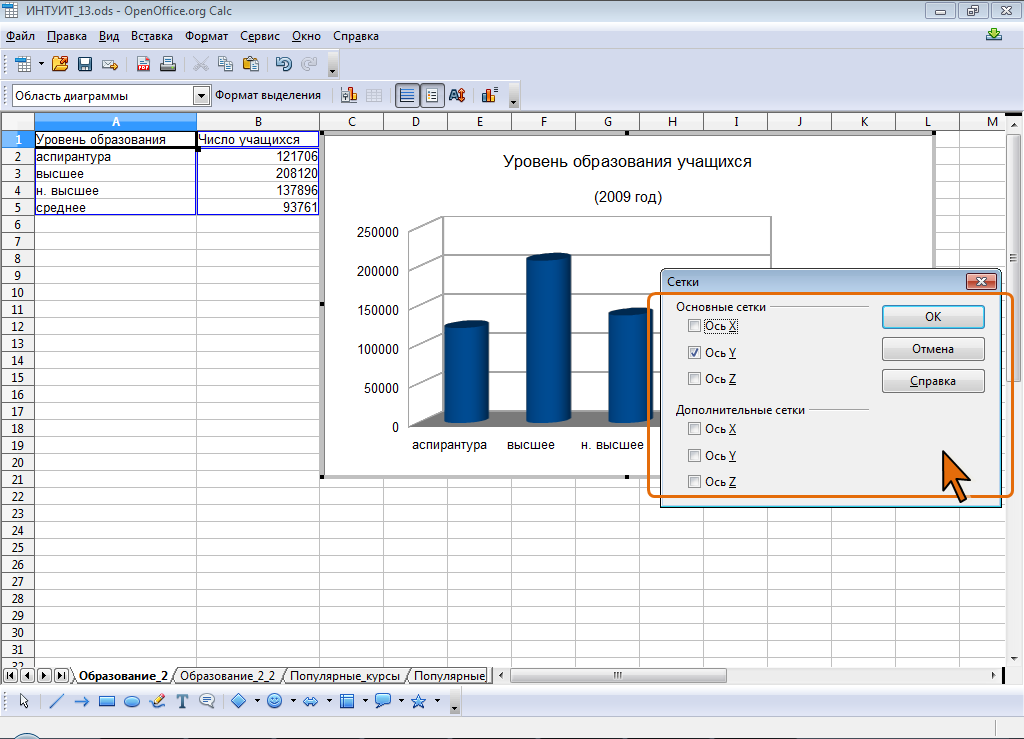Expand the New document dropdown arrow
This screenshot has height=739, width=1024.
pos(41,64)
